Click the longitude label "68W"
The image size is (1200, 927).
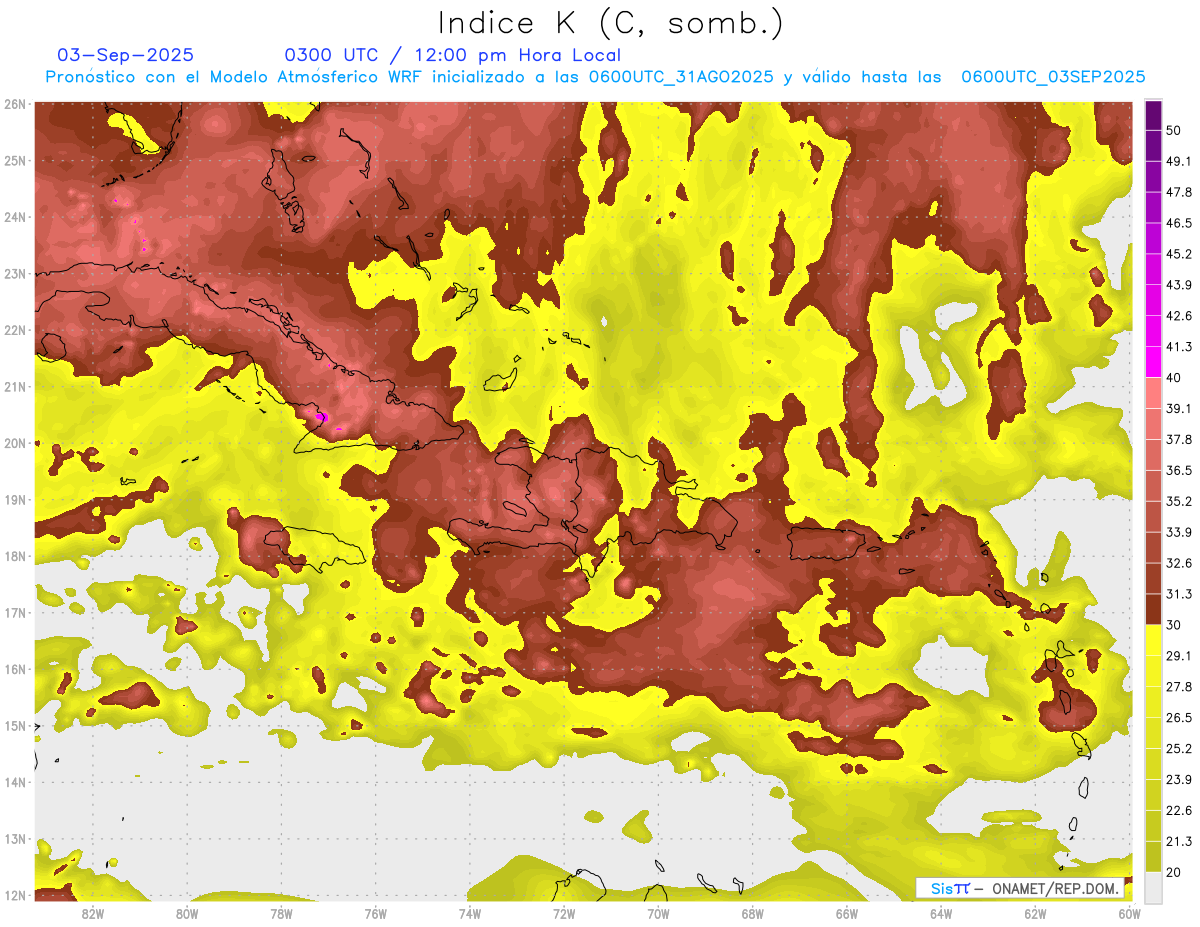pos(752,914)
